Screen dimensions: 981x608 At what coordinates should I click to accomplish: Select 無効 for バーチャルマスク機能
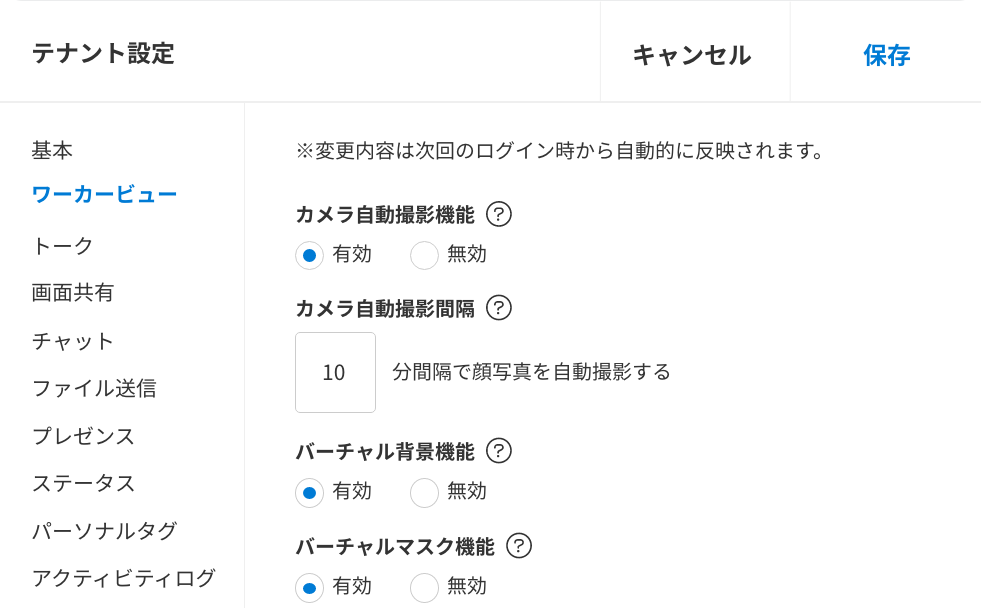coord(425,587)
